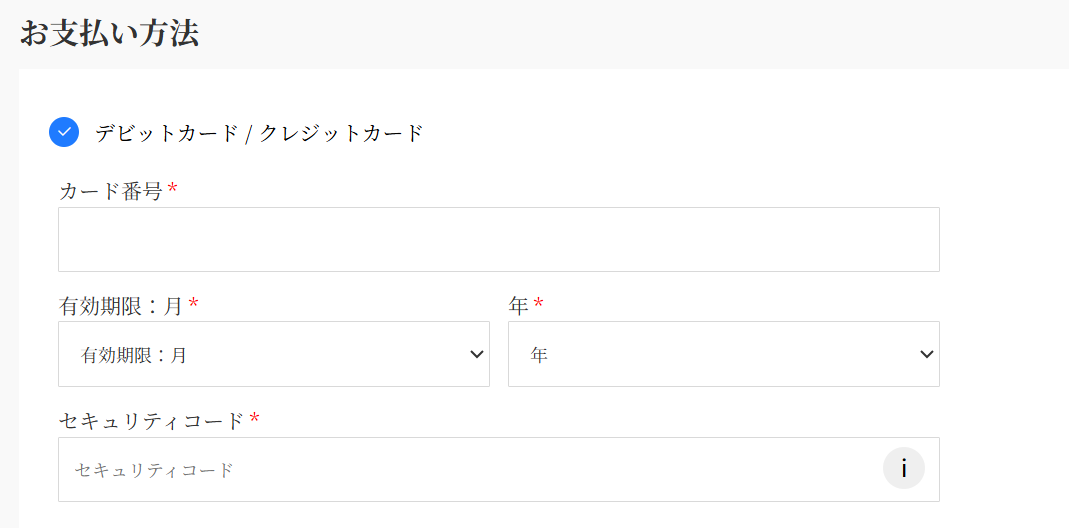Click the chevron arrow on year dropdown
Viewport: 1069px width, 528px height.
click(927, 354)
